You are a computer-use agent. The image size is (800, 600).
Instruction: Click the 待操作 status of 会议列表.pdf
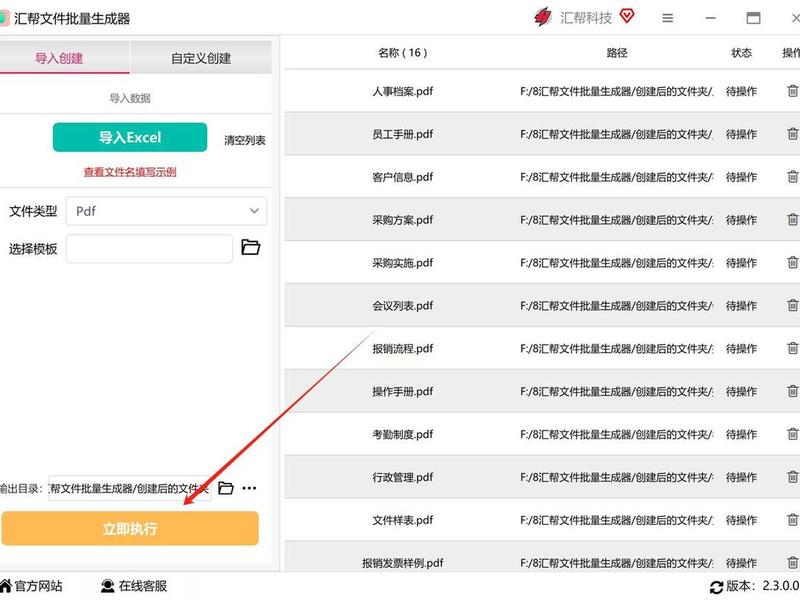point(741,306)
